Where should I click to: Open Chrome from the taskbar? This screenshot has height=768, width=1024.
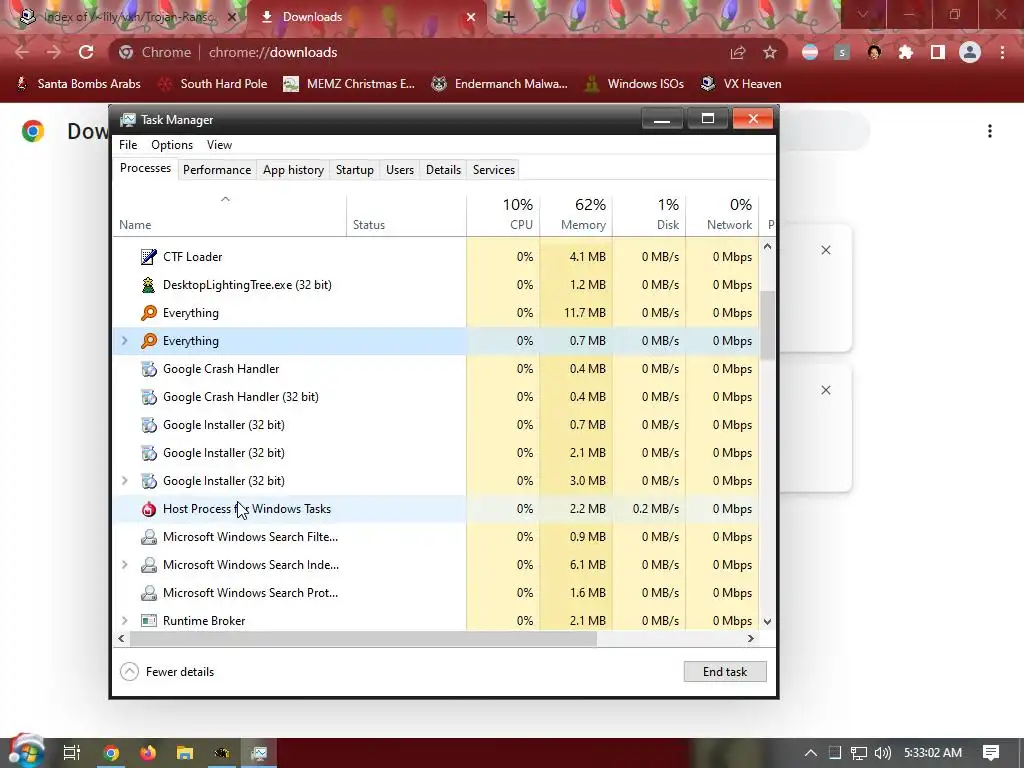click(111, 753)
